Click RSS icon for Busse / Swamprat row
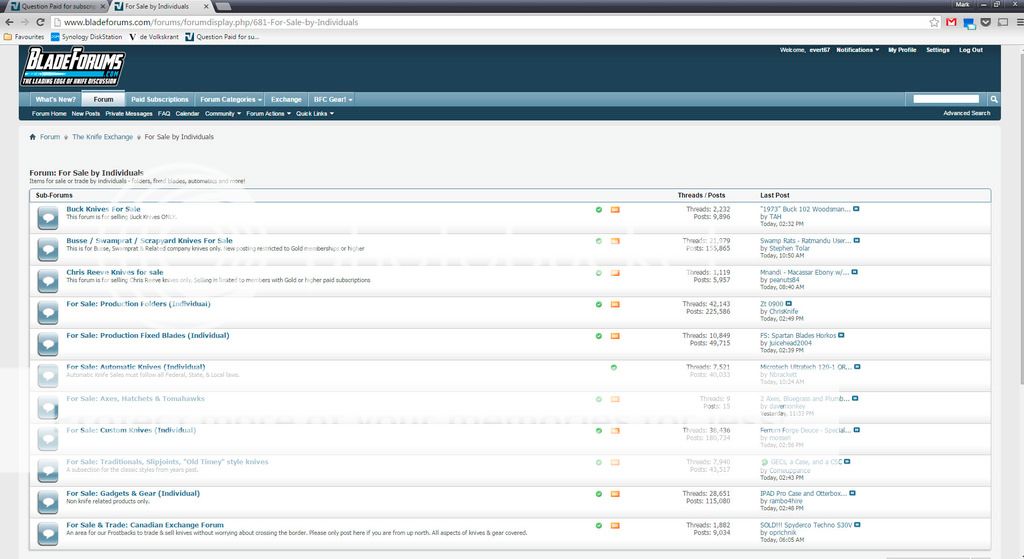This screenshot has width=1024, height=559. (x=615, y=241)
